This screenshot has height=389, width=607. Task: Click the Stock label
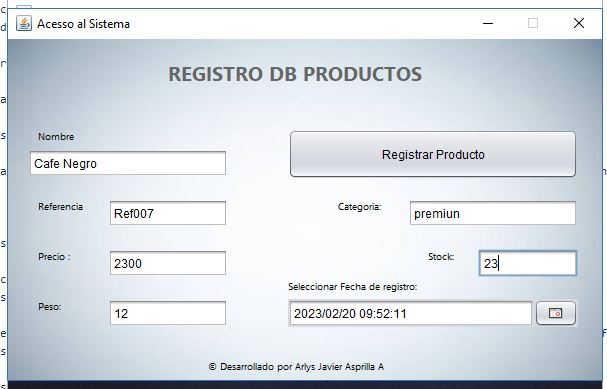pos(441,257)
